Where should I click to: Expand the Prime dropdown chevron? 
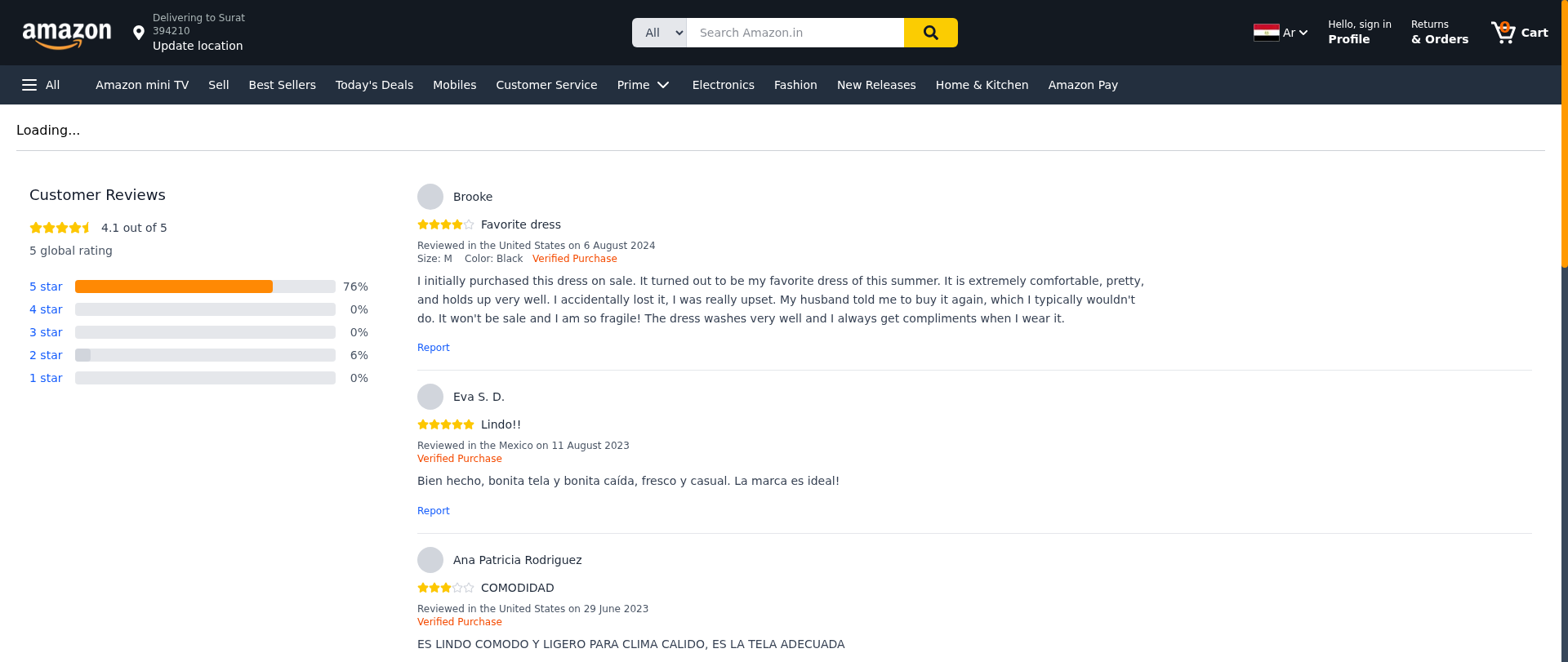click(663, 85)
